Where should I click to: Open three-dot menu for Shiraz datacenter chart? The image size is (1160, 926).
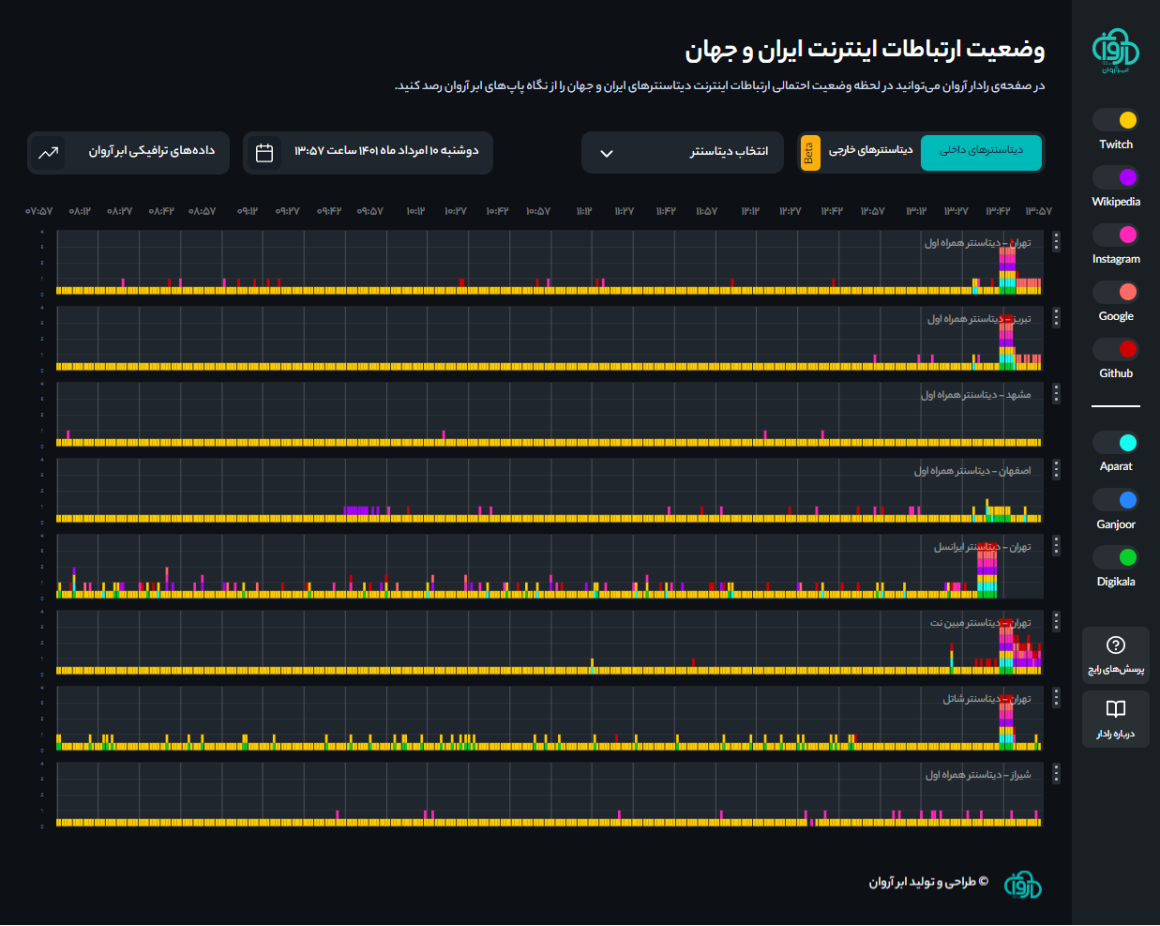click(1056, 774)
